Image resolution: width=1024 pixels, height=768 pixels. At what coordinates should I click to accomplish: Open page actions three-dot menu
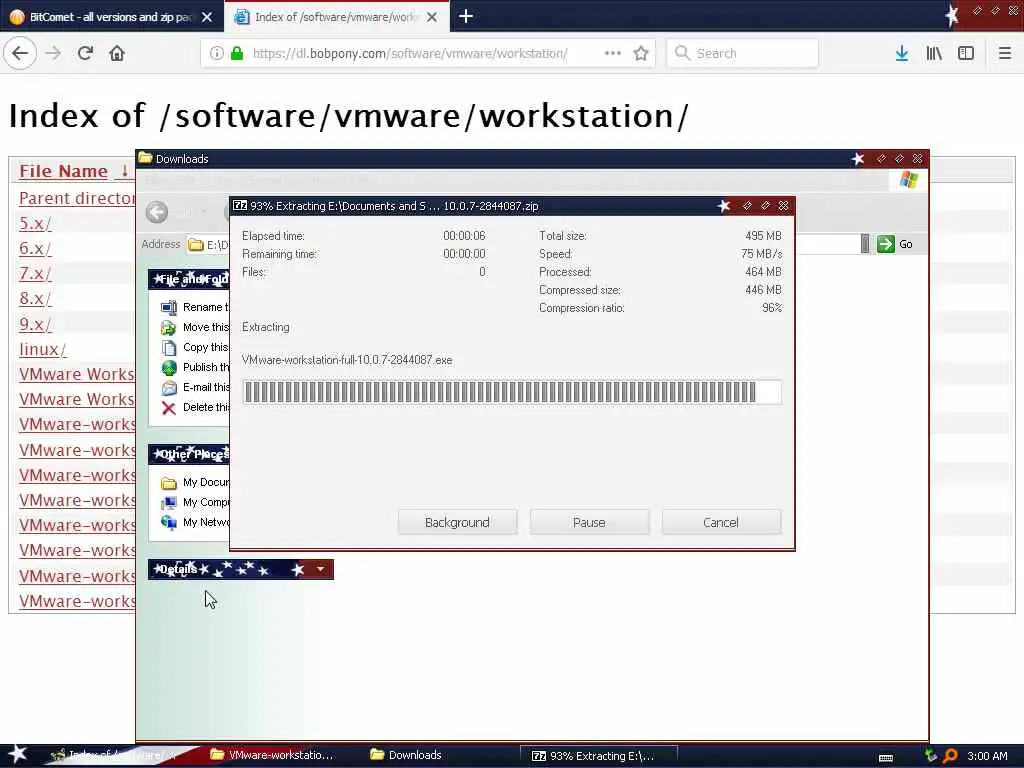(x=613, y=53)
